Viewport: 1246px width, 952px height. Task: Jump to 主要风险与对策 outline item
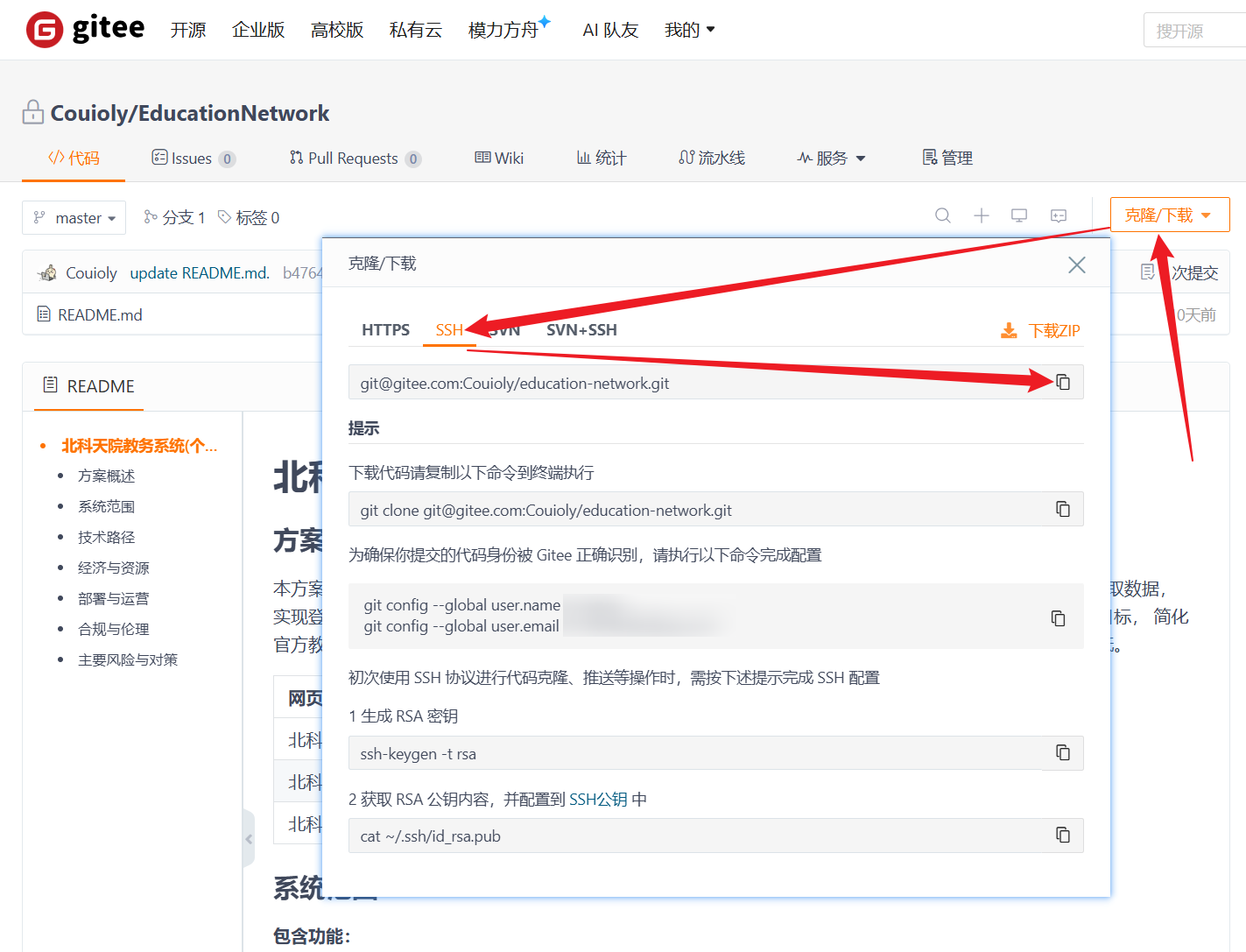128,659
